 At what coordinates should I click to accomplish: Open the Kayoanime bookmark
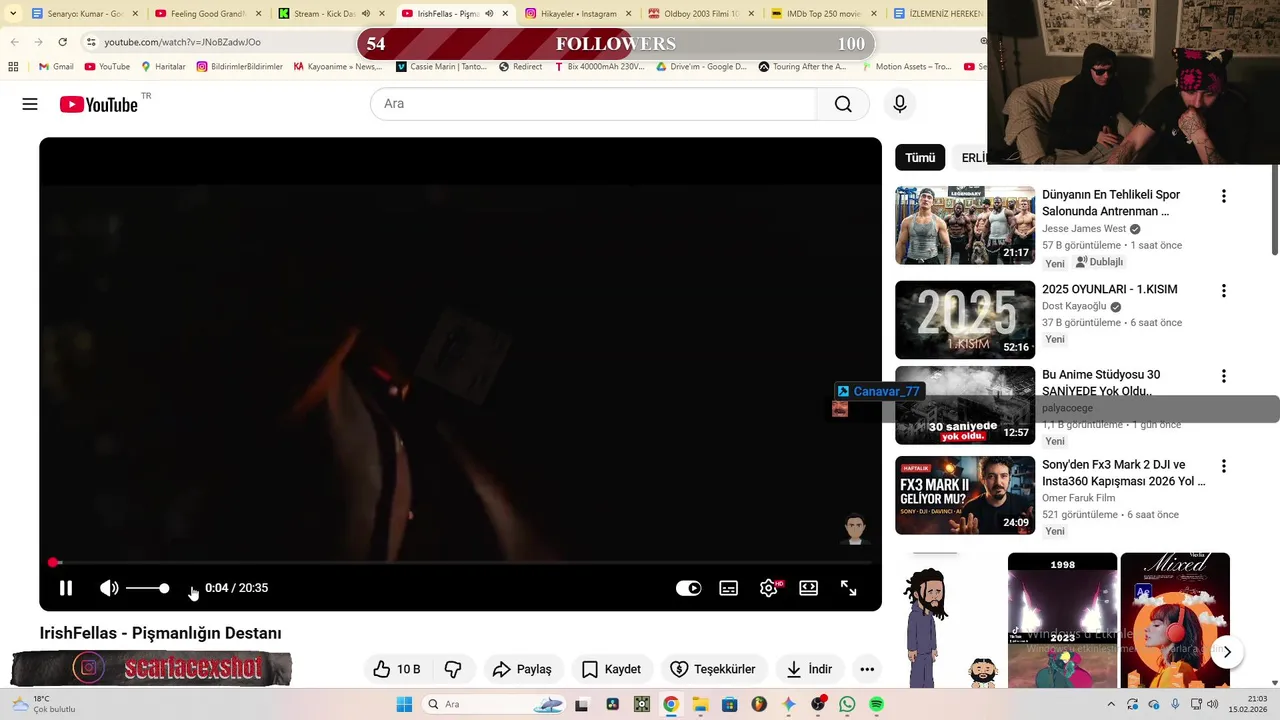pyautogui.click(x=337, y=67)
